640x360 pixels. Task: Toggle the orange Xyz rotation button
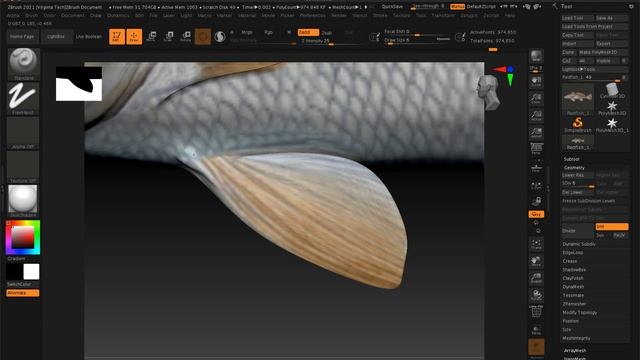(536, 214)
